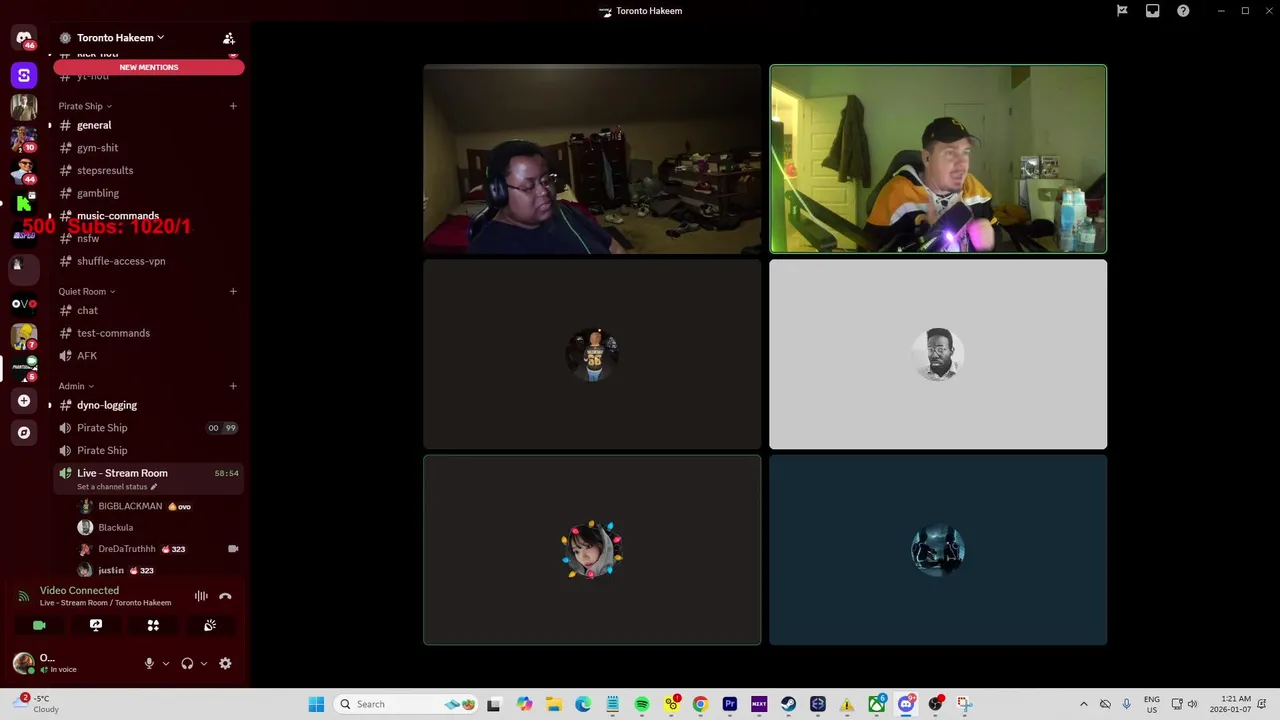Click the flag icon in title bar
The image size is (1280, 720).
tap(1122, 11)
